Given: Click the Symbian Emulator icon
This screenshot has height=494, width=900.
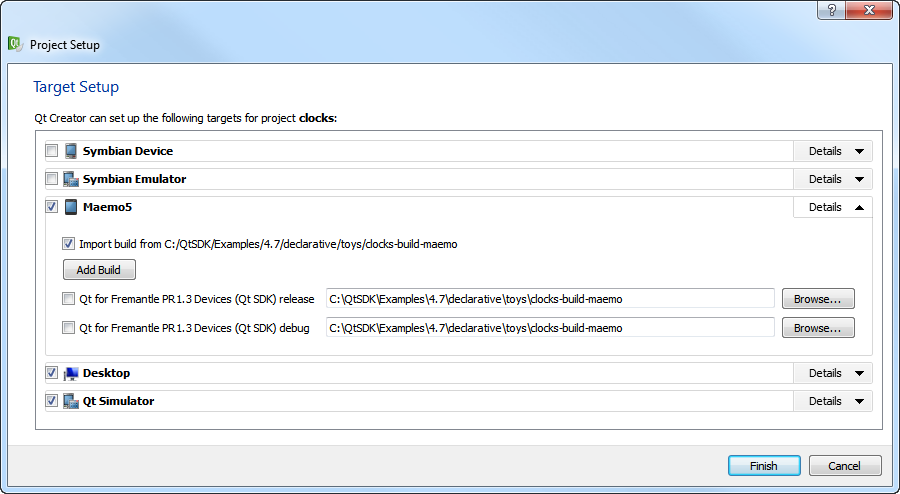Looking at the screenshot, I should 71,179.
